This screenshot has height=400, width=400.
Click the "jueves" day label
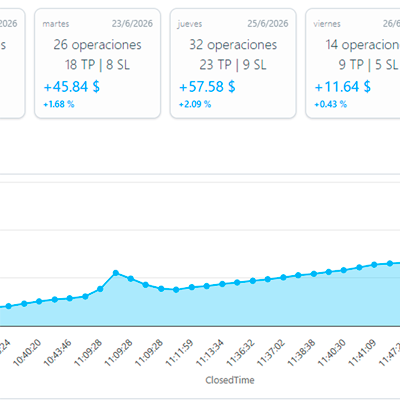[x=190, y=24]
